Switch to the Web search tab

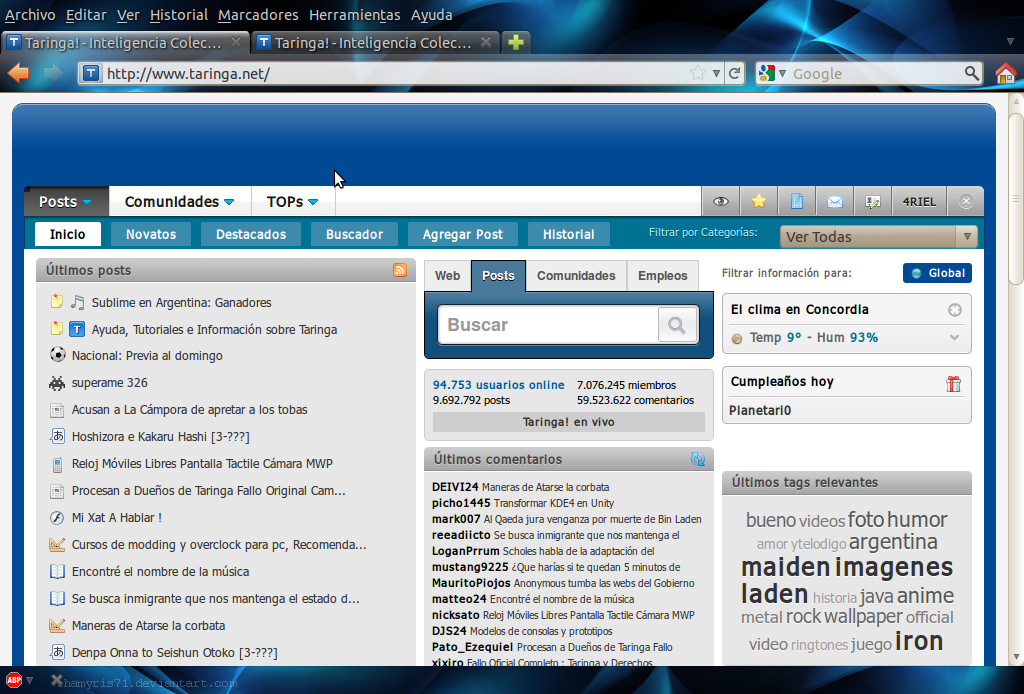click(x=447, y=276)
